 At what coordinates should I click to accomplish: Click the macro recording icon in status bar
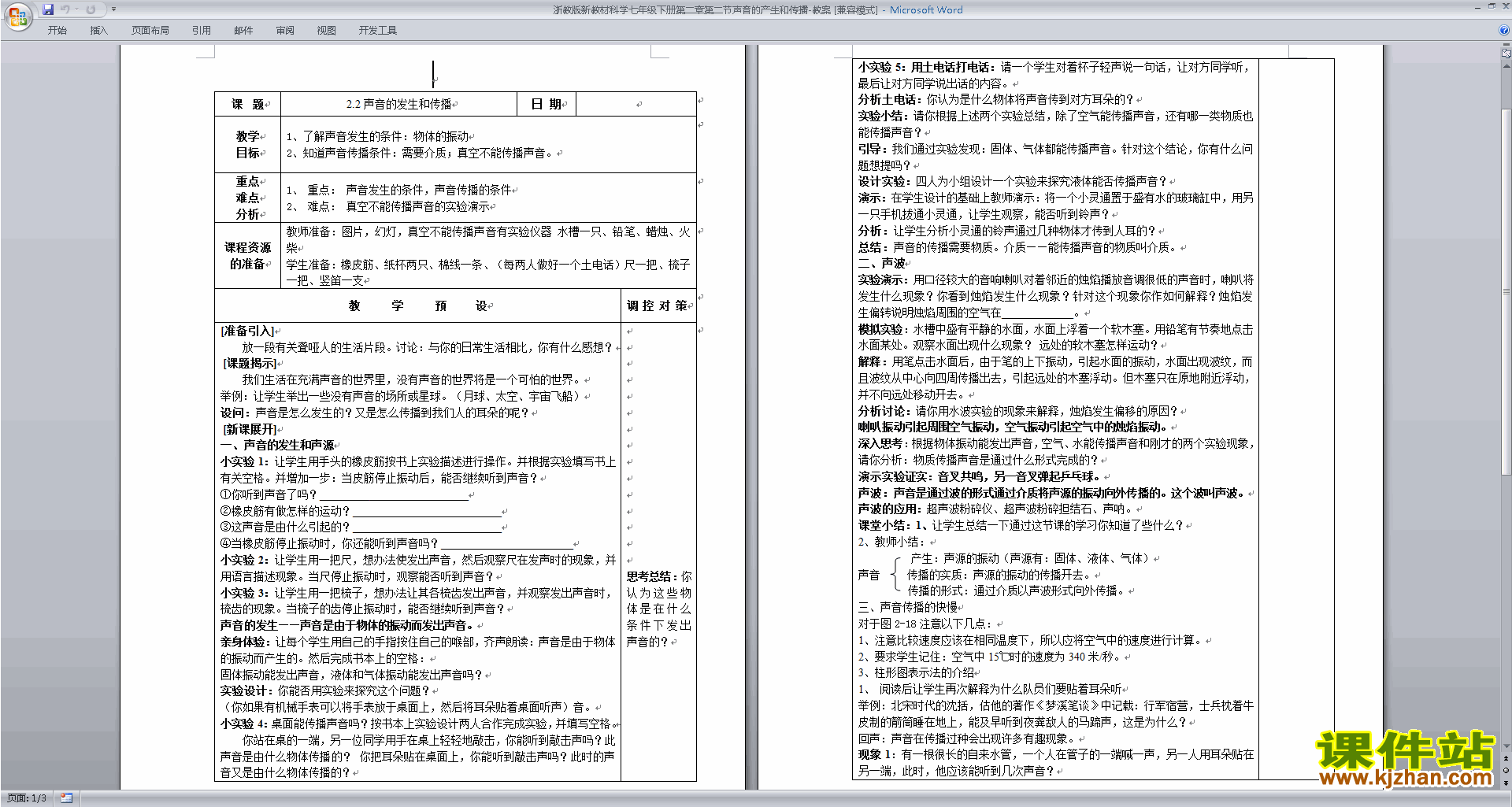tap(66, 798)
